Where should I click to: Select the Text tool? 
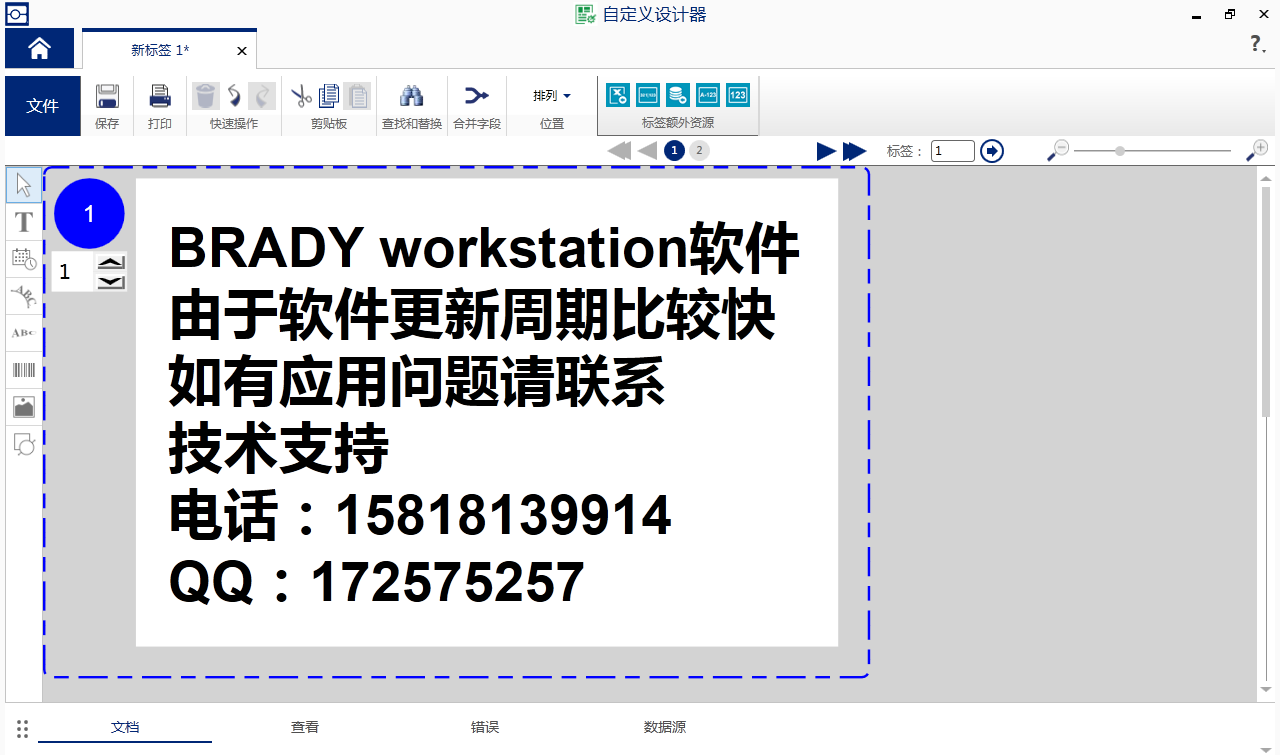tap(24, 222)
